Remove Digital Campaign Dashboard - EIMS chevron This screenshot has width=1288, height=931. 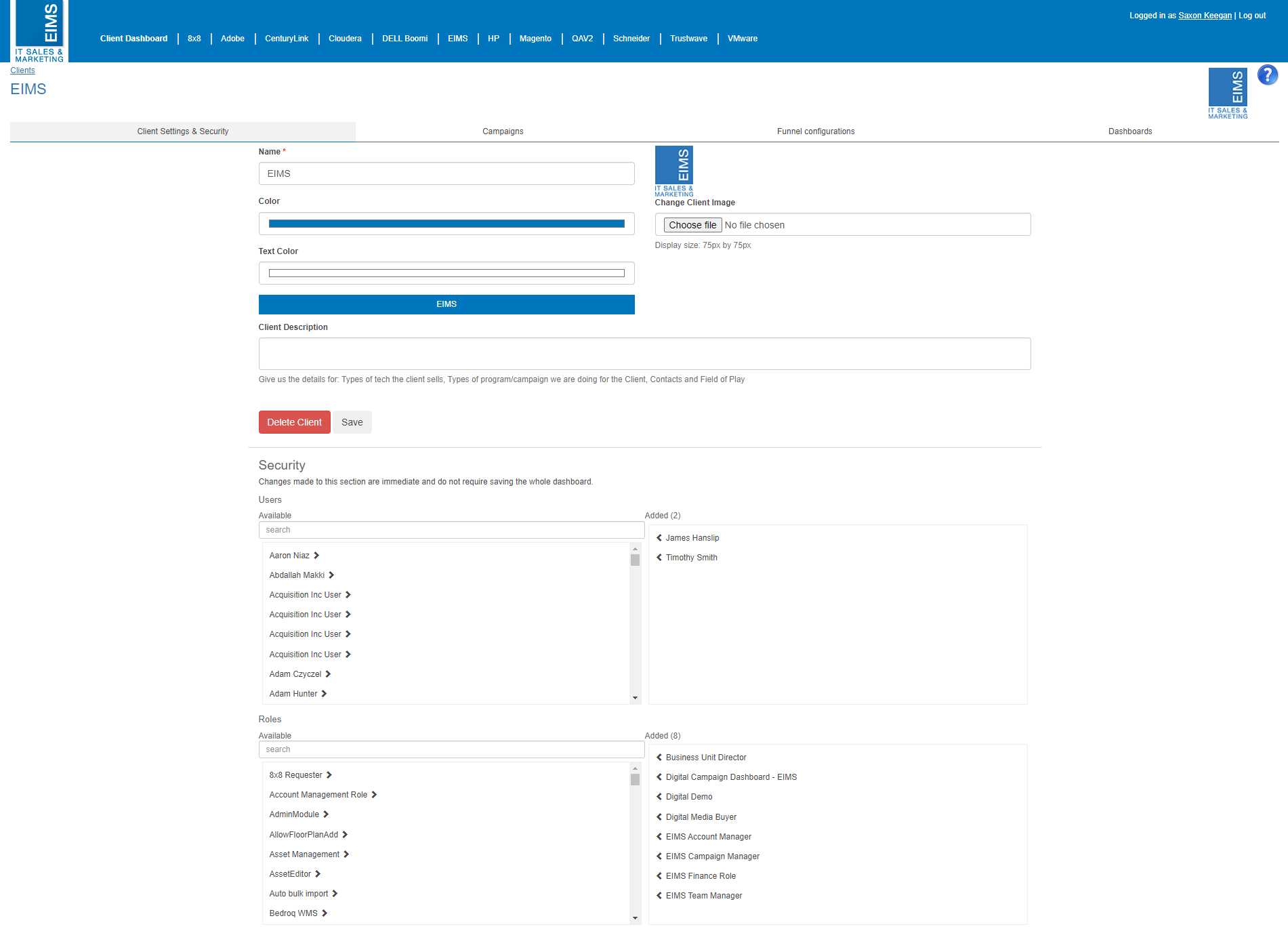click(659, 777)
